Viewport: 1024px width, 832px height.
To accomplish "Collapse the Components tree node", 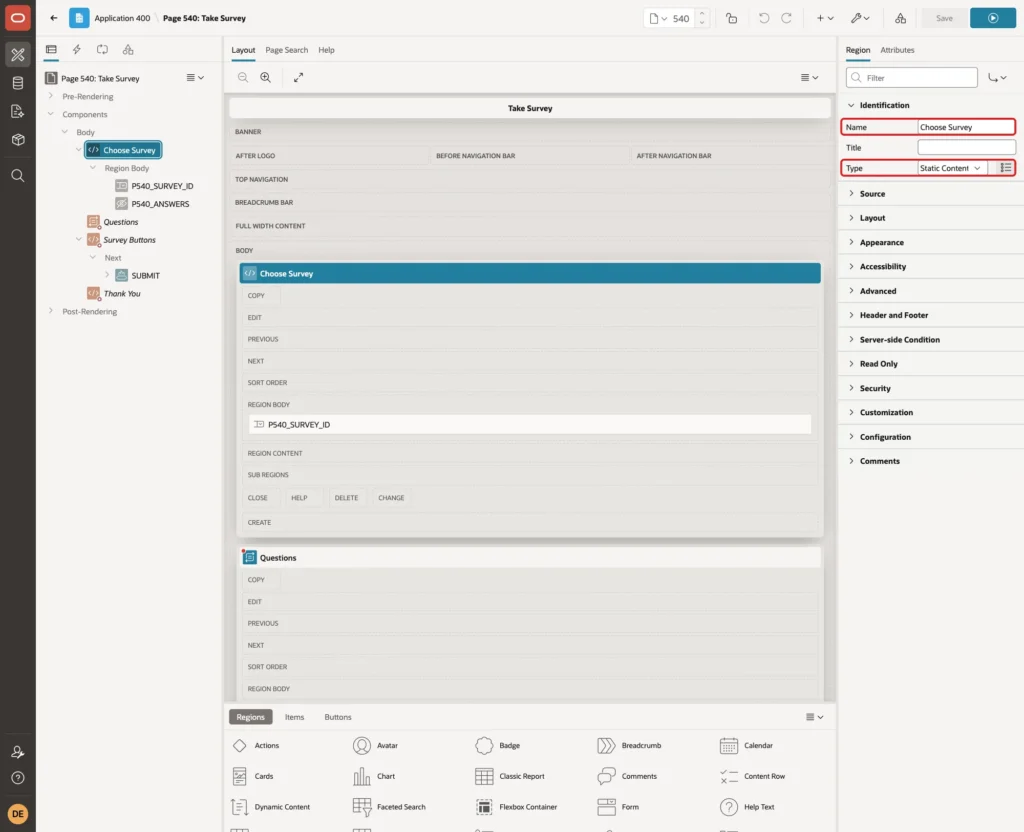I will pyautogui.click(x=51, y=114).
